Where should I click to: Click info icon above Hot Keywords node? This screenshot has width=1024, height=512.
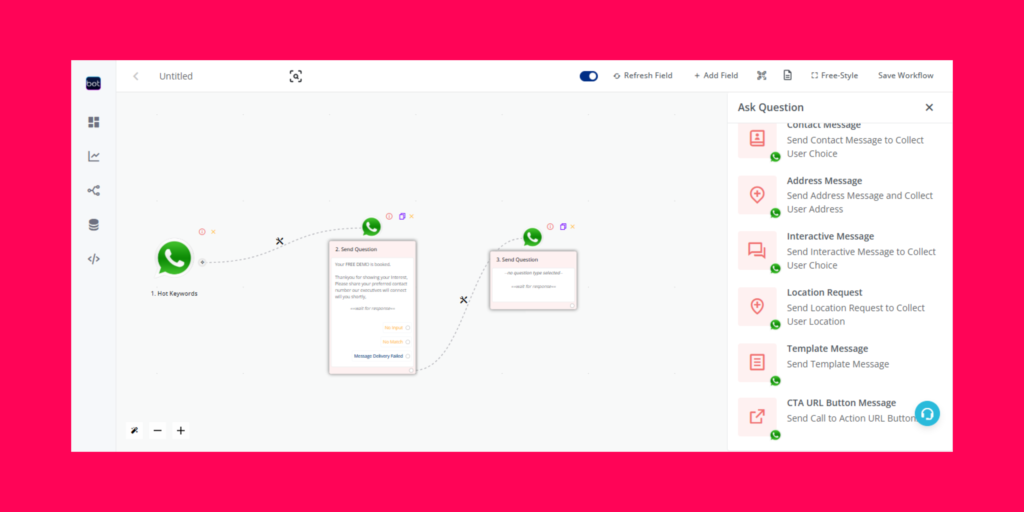coord(202,232)
